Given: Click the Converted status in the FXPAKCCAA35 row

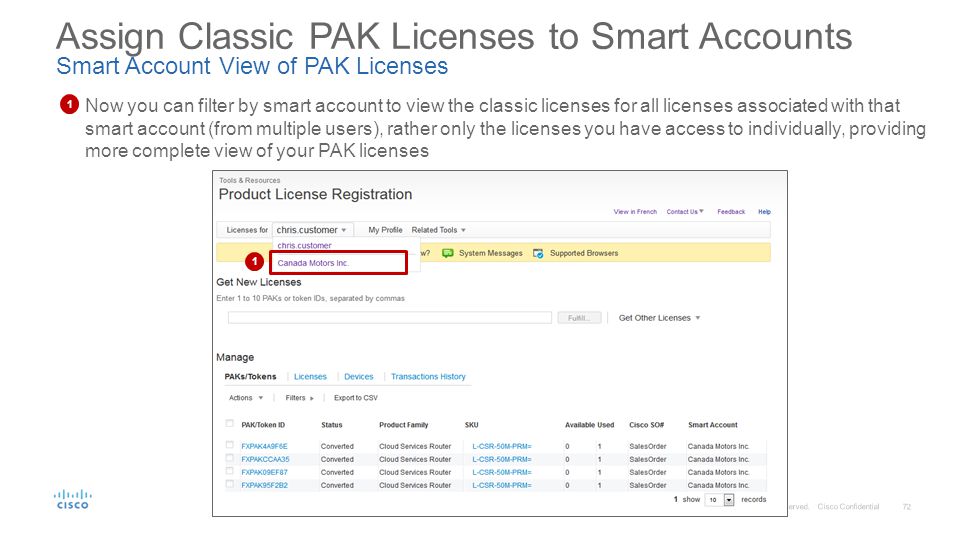Looking at the screenshot, I should click(x=337, y=459).
